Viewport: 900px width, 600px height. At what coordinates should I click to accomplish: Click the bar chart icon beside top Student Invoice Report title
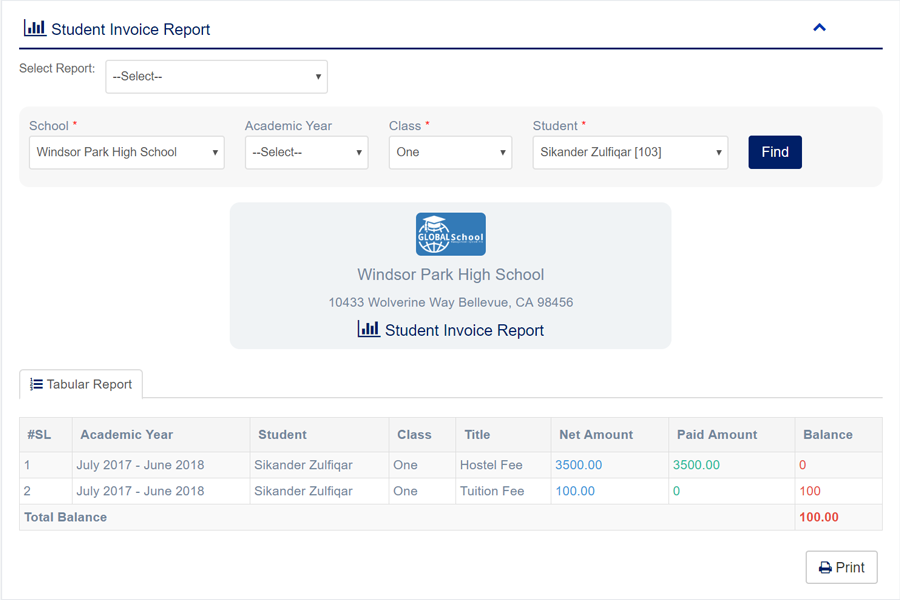[x=34, y=28]
